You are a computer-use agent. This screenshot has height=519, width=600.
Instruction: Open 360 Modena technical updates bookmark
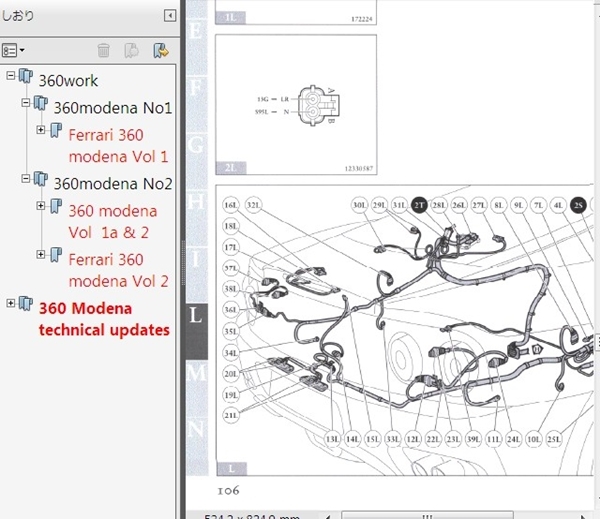tap(104, 319)
